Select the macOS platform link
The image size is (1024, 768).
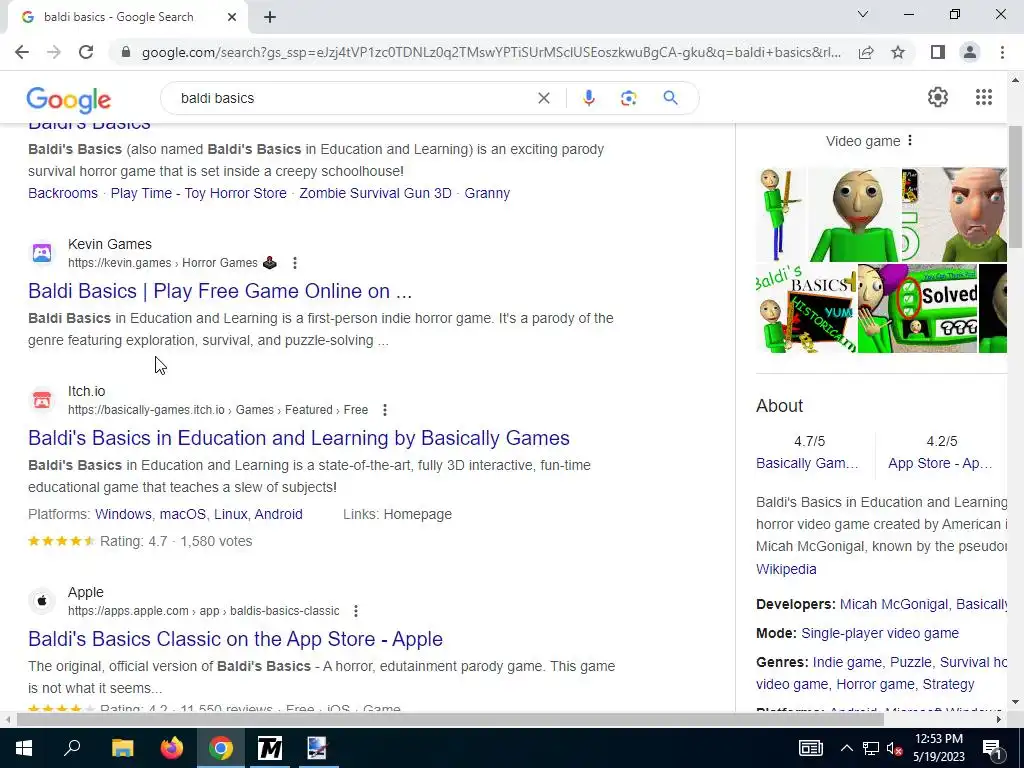183,514
